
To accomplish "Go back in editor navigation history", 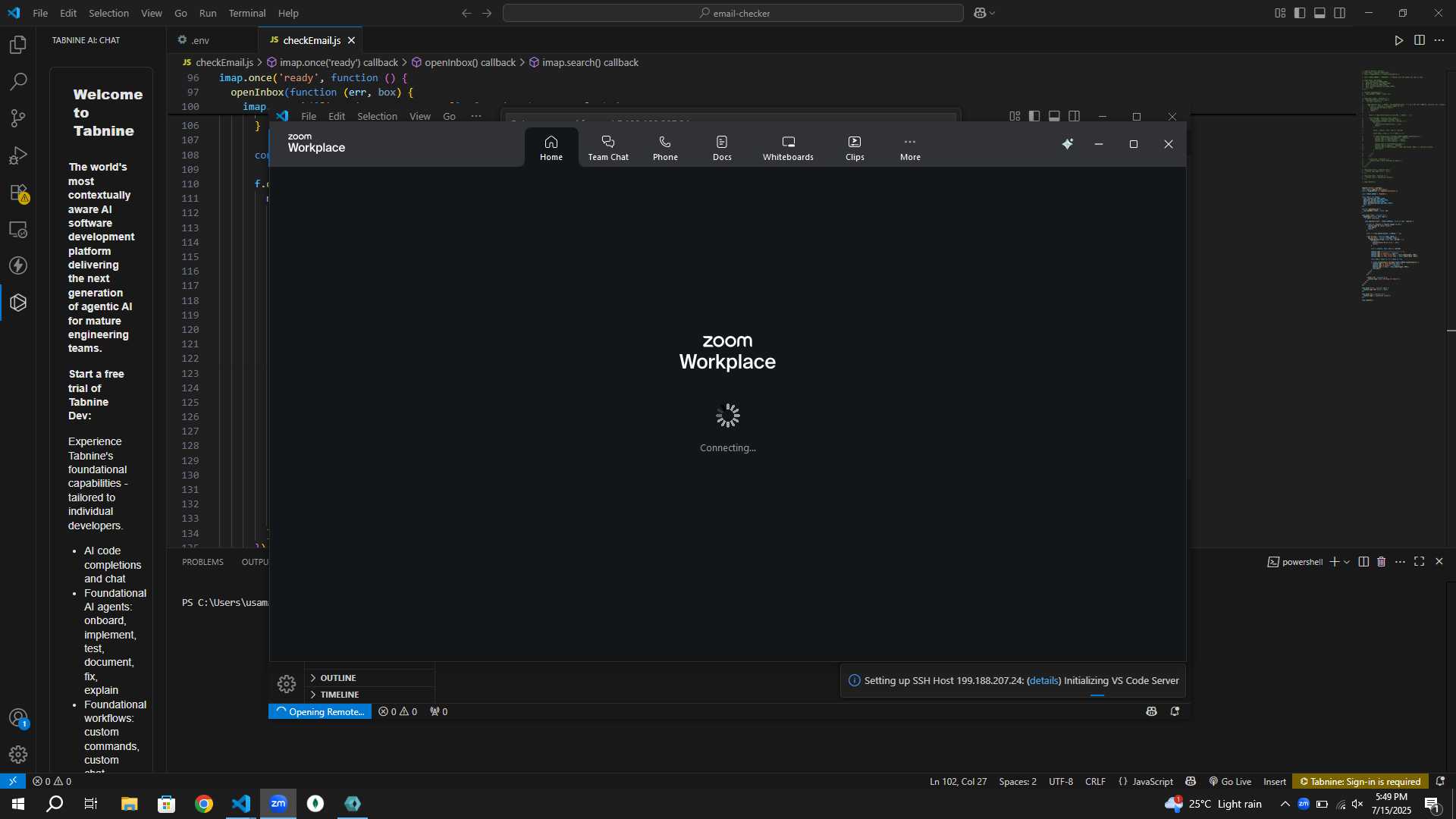I will (x=466, y=13).
